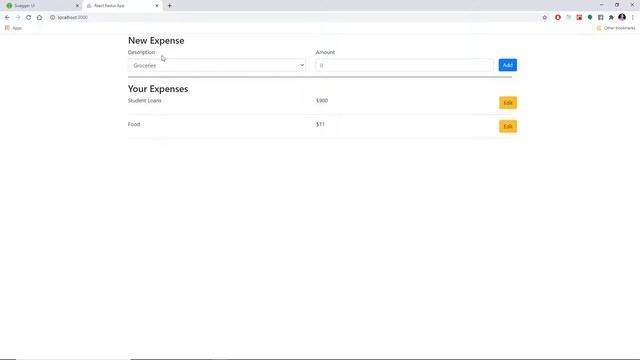
Task: Edit the Student Loans expense
Action: [x=508, y=103]
